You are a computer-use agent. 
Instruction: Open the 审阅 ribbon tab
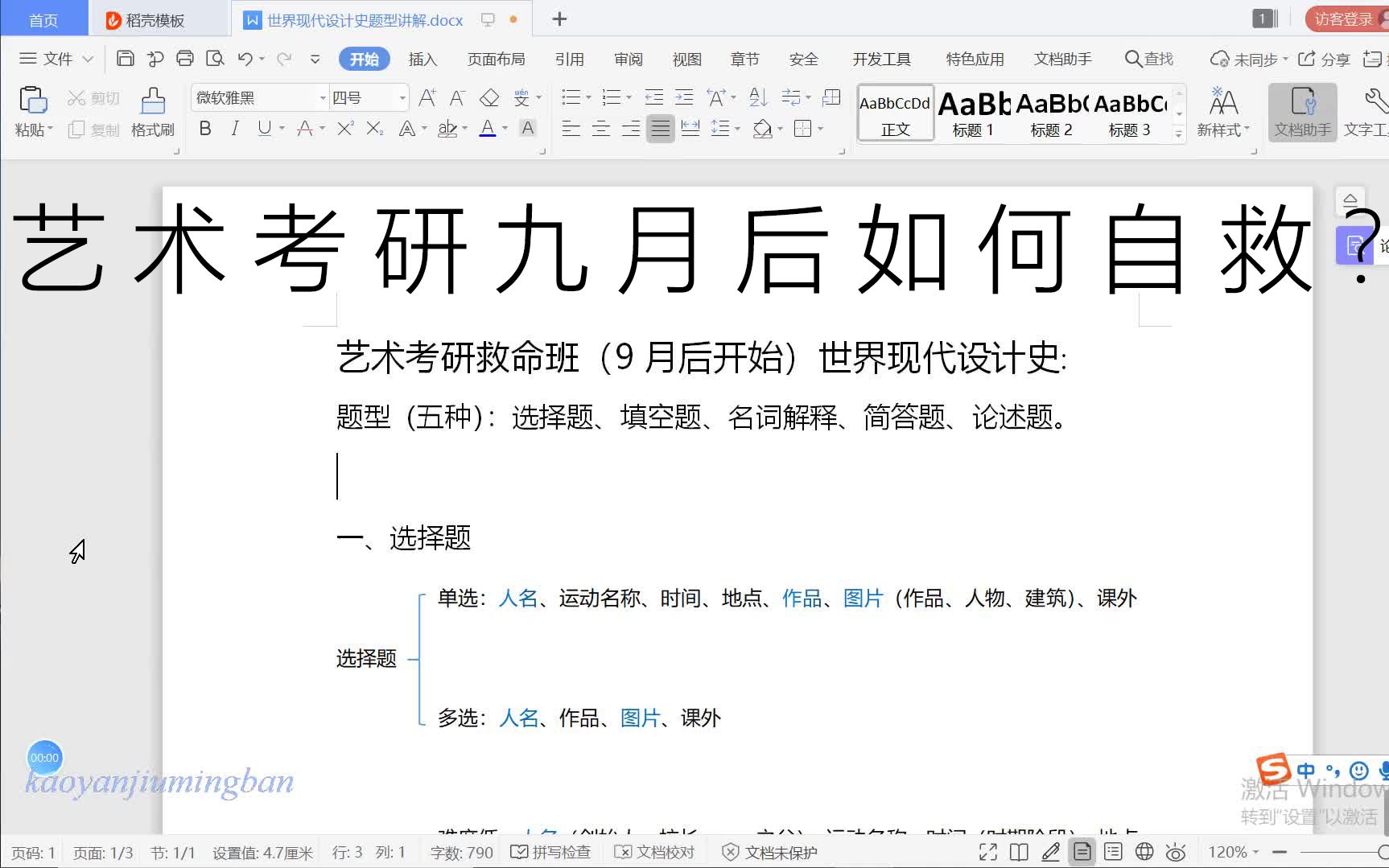click(x=629, y=59)
